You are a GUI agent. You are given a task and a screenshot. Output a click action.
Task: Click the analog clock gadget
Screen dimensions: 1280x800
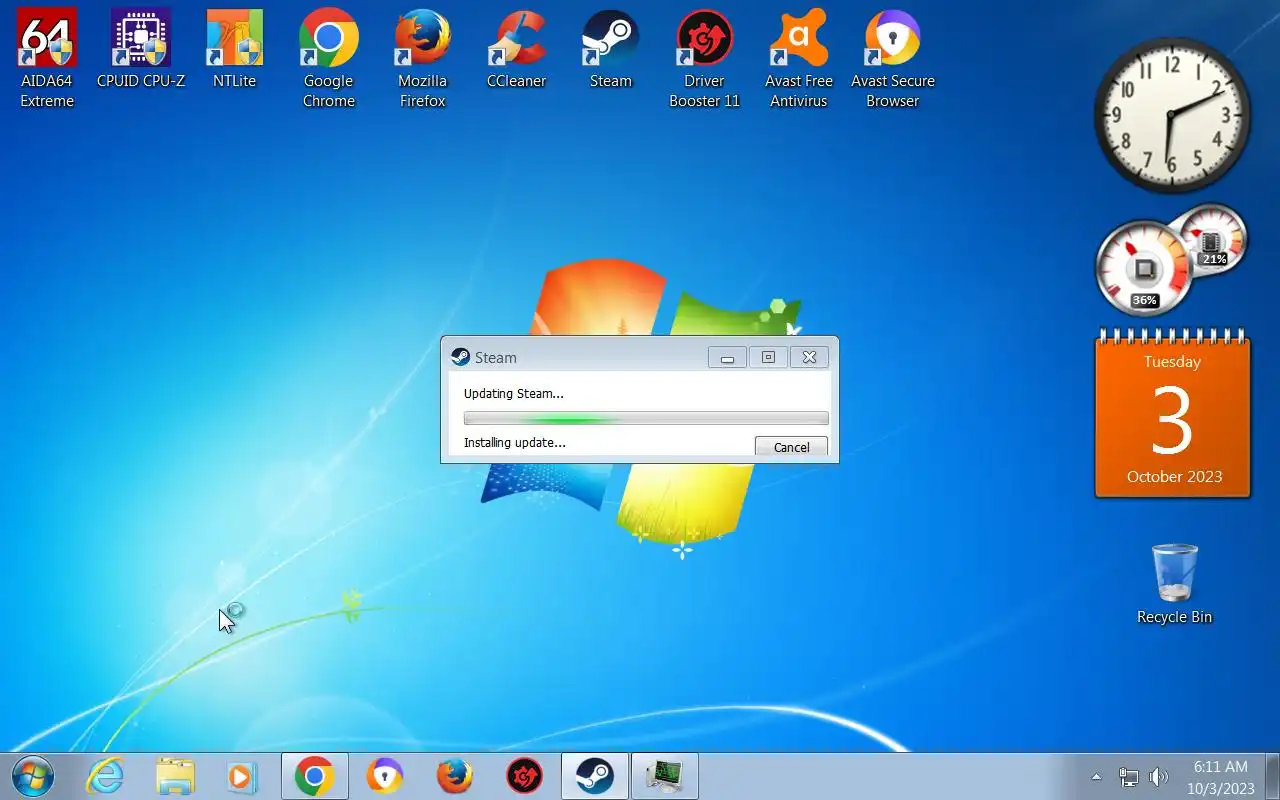(x=1172, y=115)
